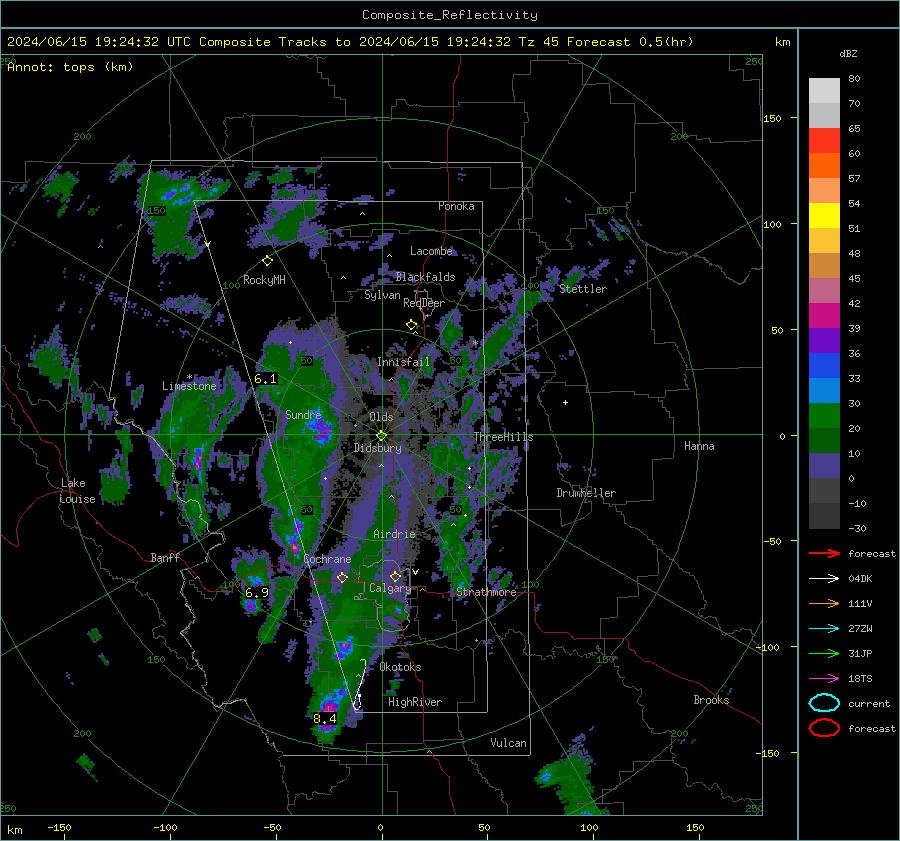
Task: Pick the purple swatch between 39 and 36
Action: (824, 341)
